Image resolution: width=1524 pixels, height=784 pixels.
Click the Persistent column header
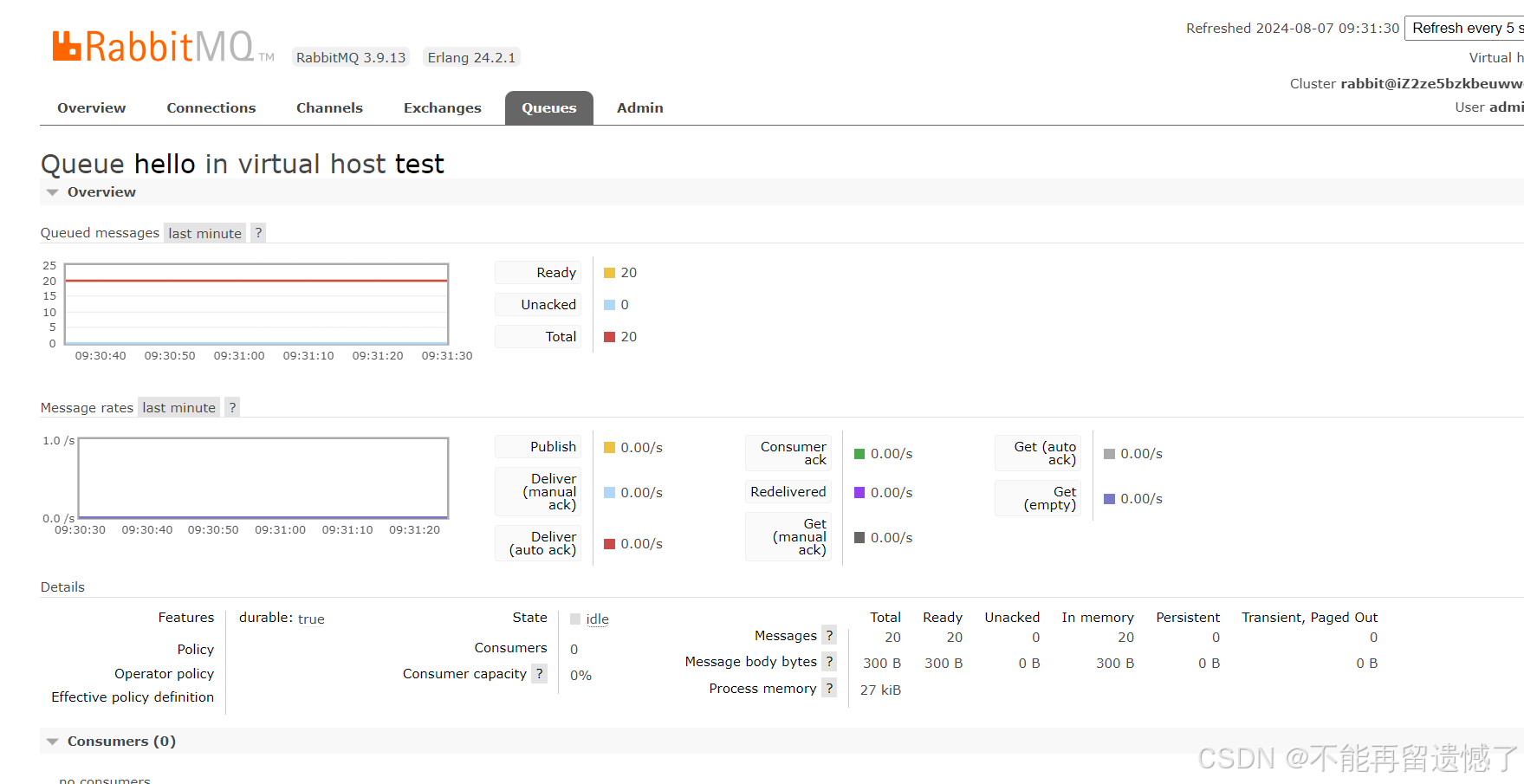pos(1188,618)
